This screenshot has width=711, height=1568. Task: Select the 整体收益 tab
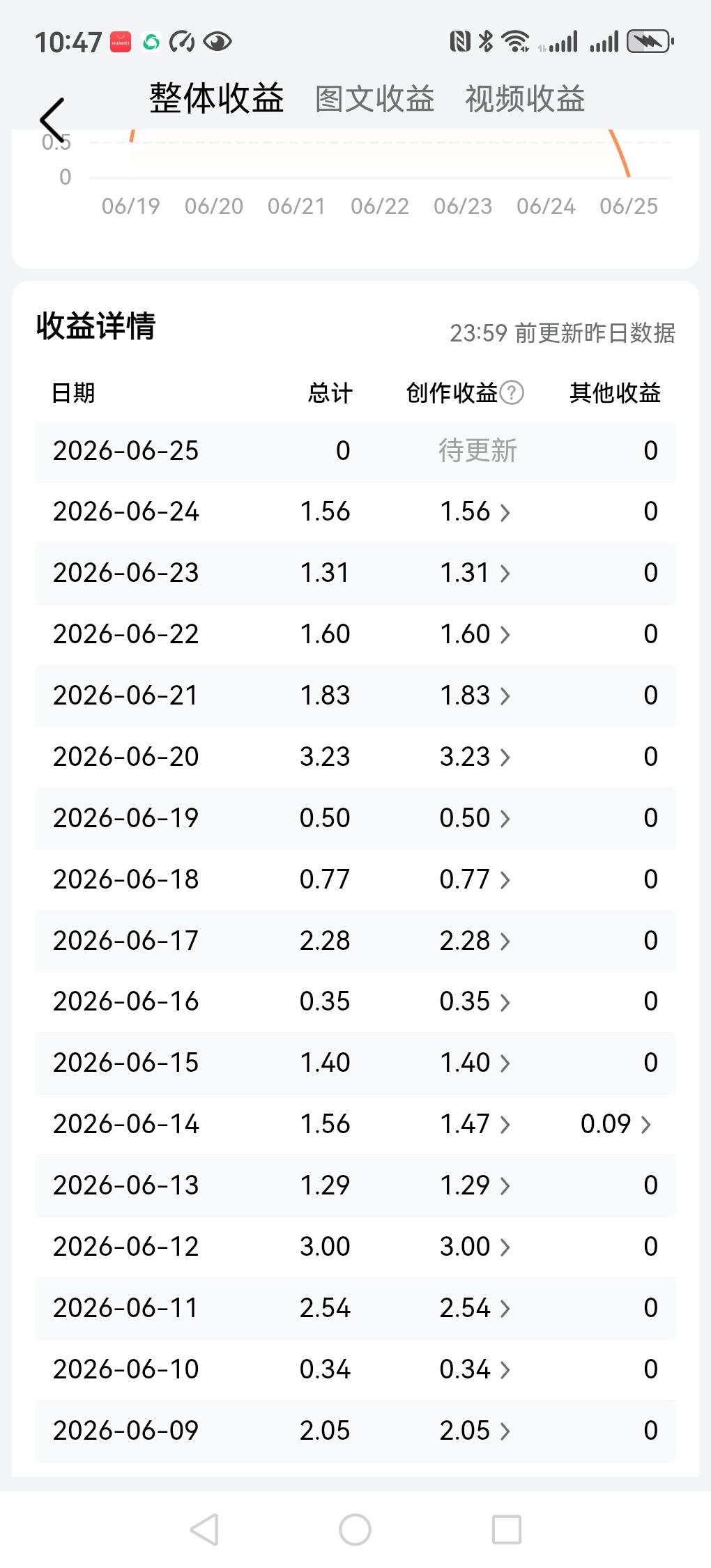[217, 98]
